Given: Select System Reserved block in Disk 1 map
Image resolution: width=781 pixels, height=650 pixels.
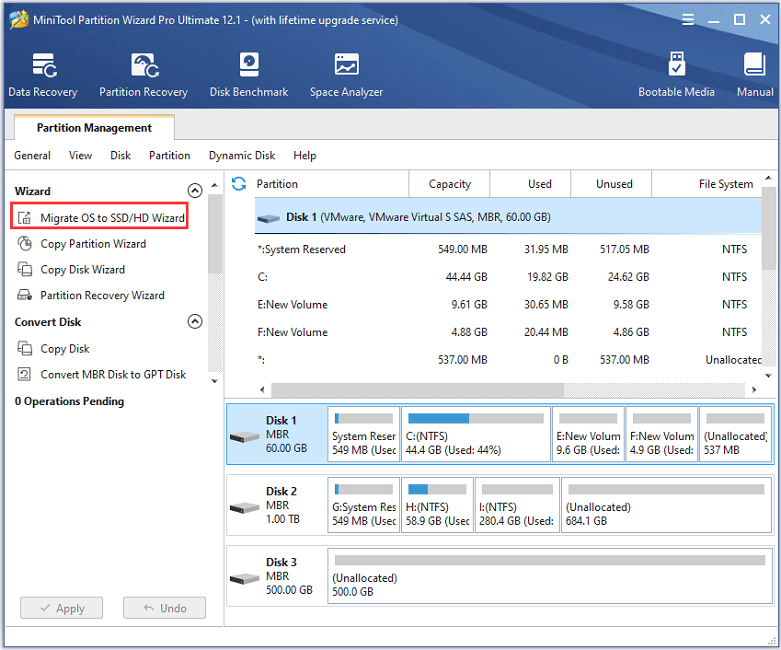Looking at the screenshot, I should click(364, 434).
